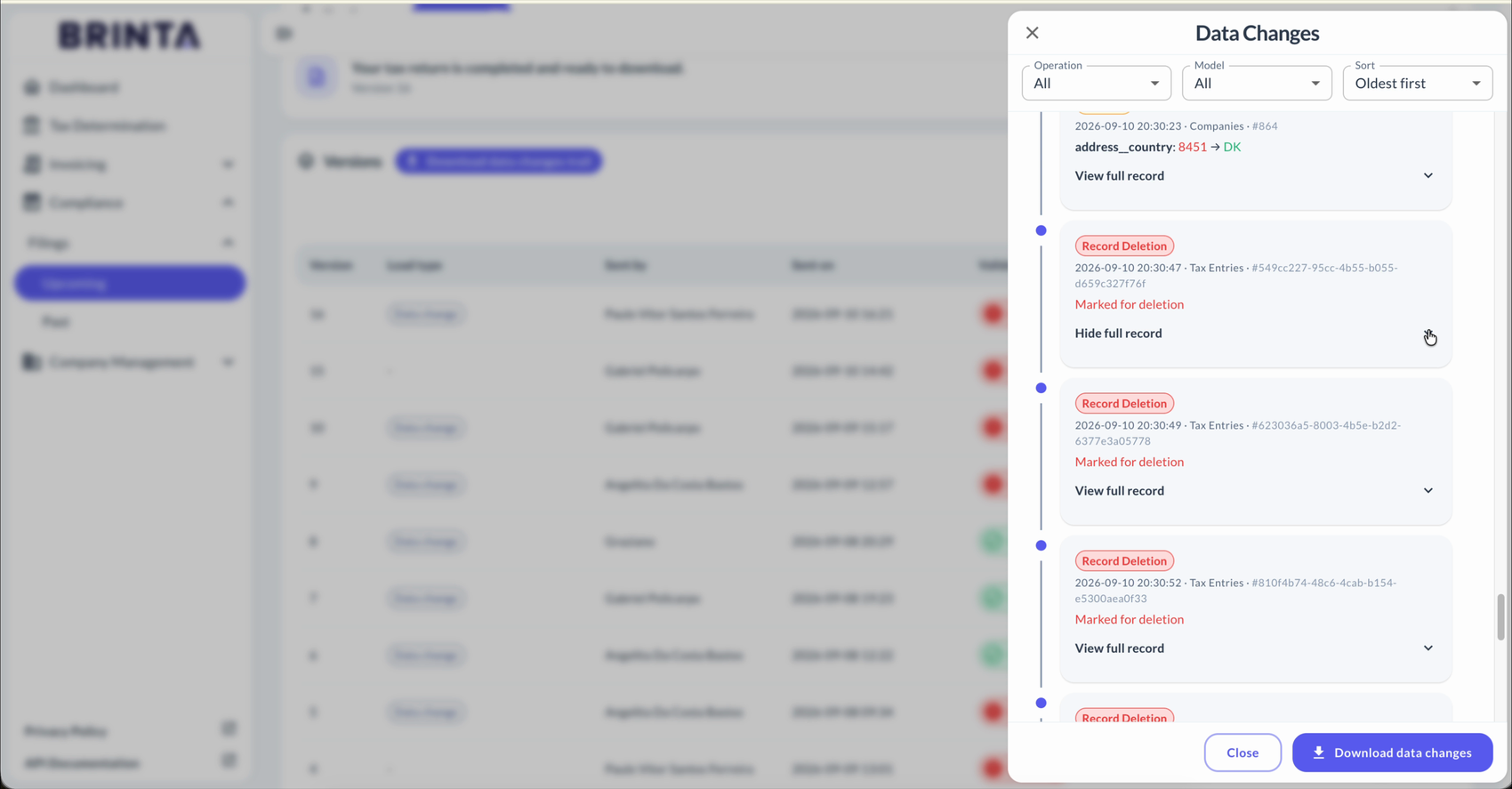Expand full record for the 20:30:49 deletion
The height and width of the screenshot is (789, 1512).
[x=1254, y=491]
